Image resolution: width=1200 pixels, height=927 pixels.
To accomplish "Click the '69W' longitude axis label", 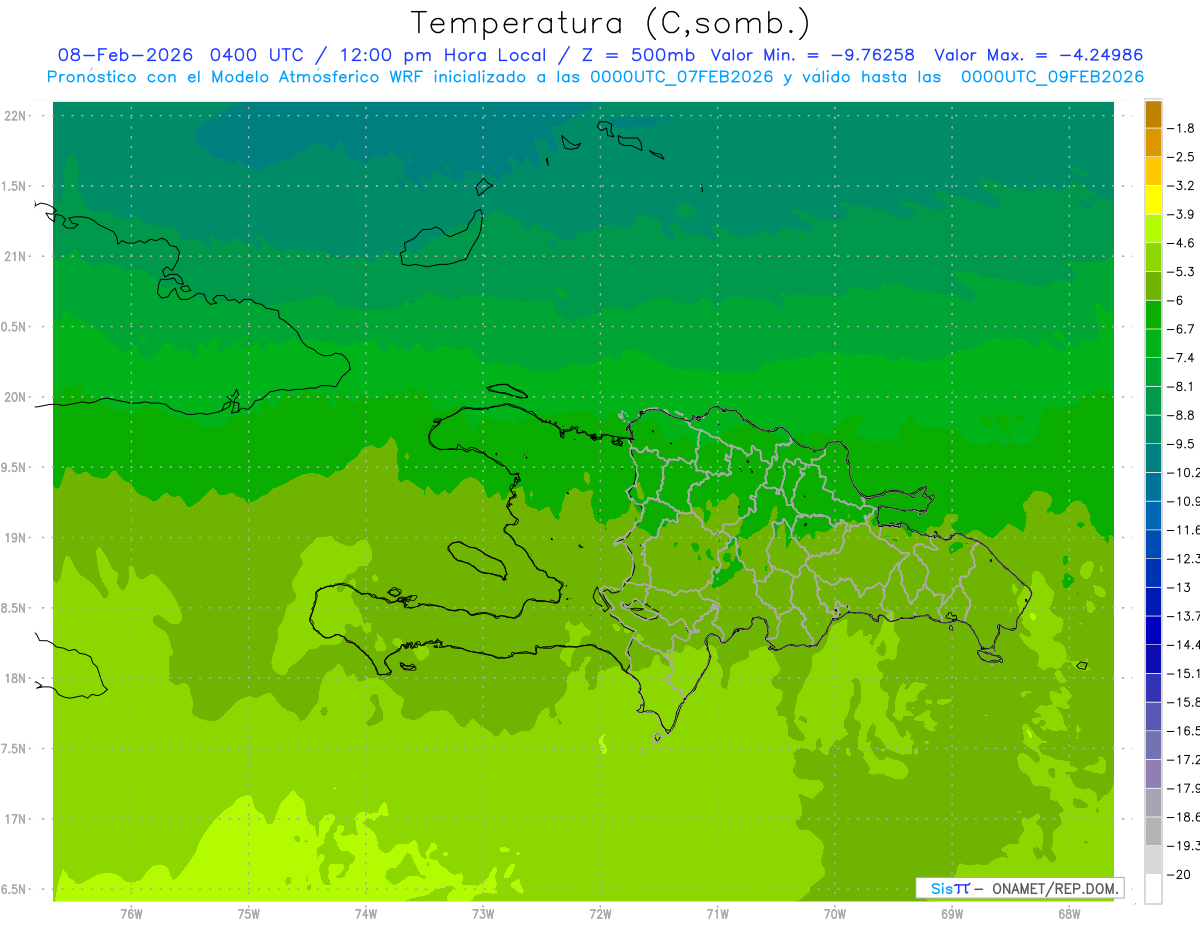I will pyautogui.click(x=952, y=914).
